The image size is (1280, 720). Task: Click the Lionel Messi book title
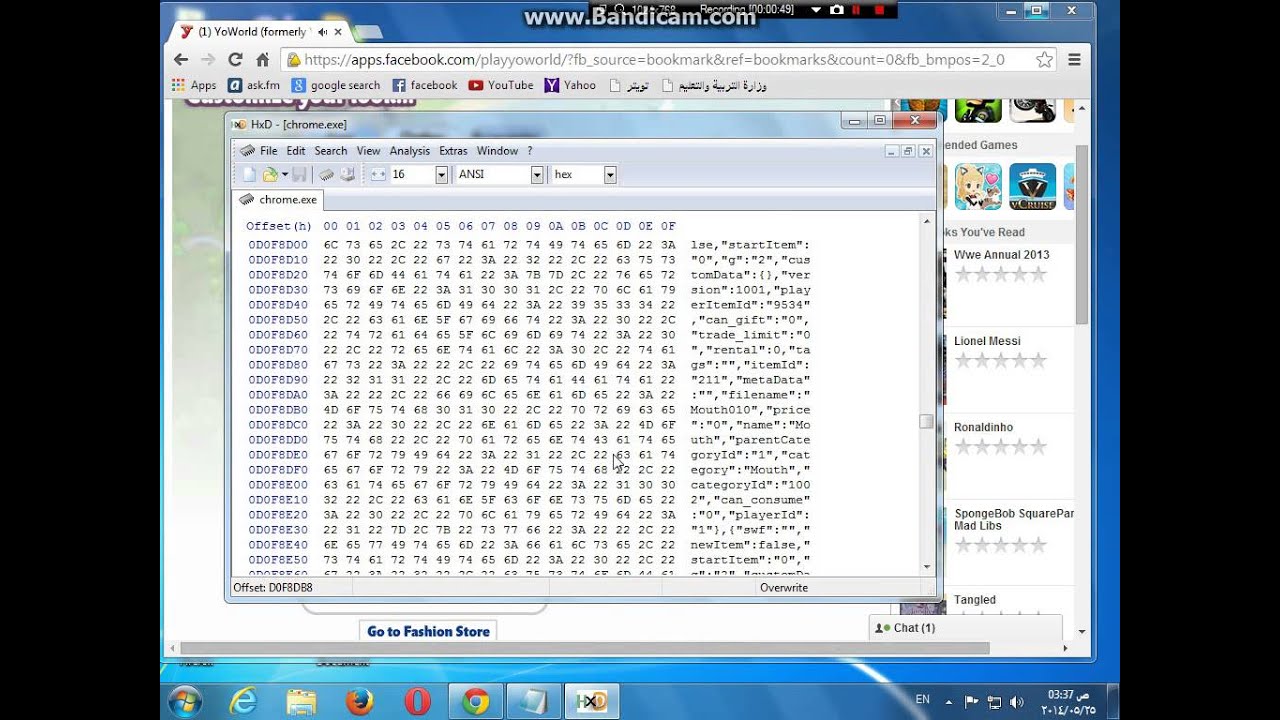[x=987, y=341]
